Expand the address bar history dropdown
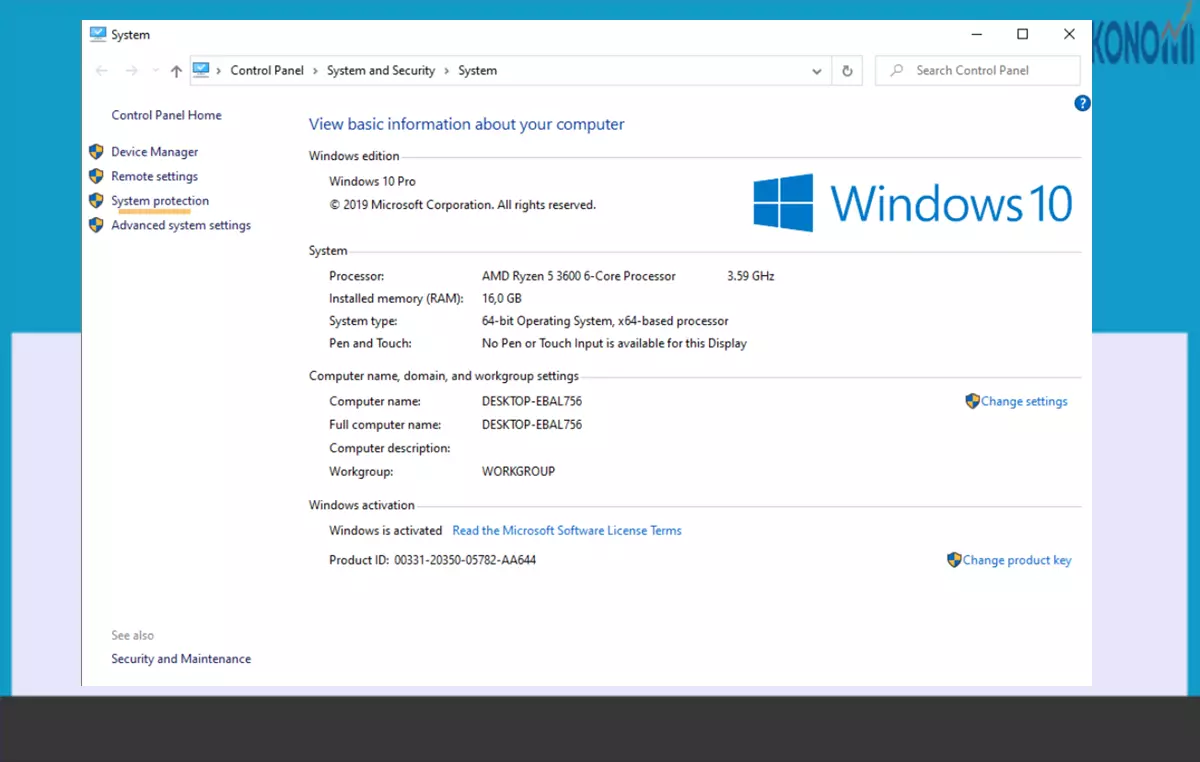The image size is (1200, 762). coord(817,71)
